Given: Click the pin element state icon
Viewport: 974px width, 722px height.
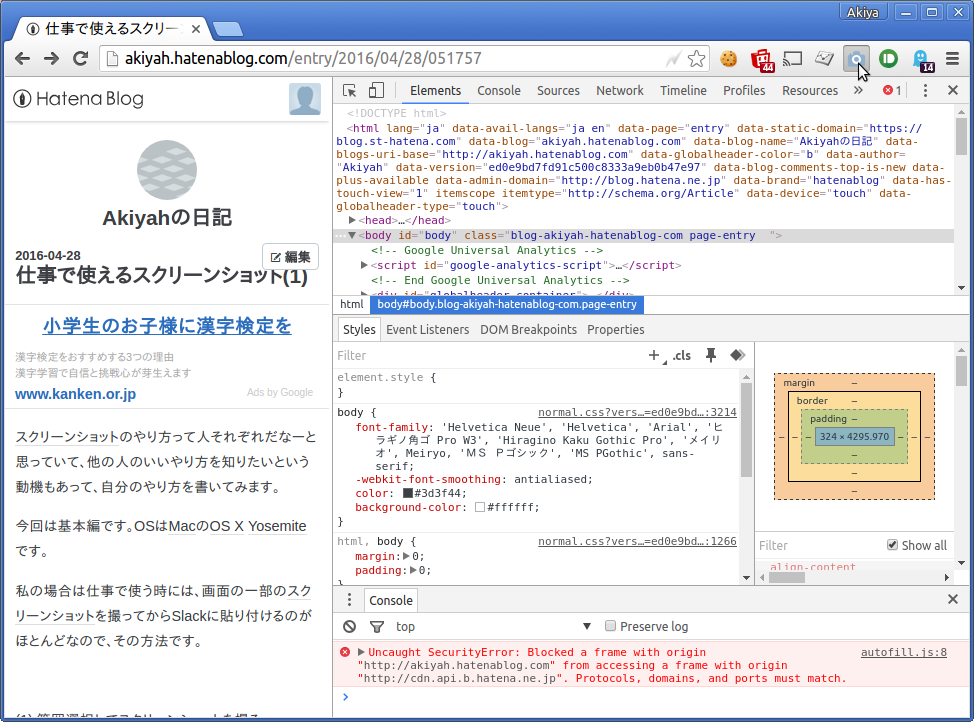Looking at the screenshot, I should click(x=711, y=355).
